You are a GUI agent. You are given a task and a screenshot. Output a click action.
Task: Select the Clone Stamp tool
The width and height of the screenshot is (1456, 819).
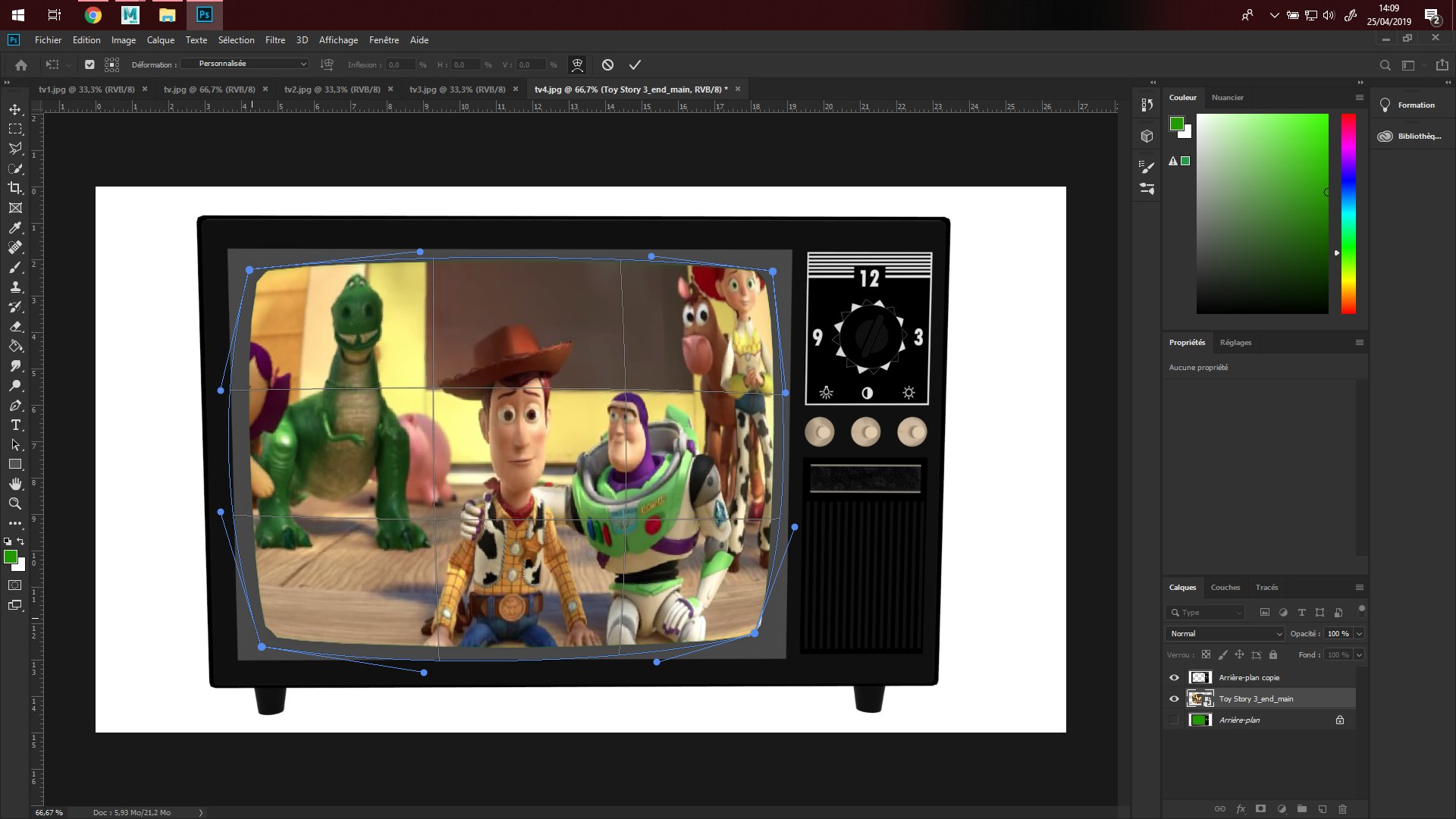click(15, 287)
